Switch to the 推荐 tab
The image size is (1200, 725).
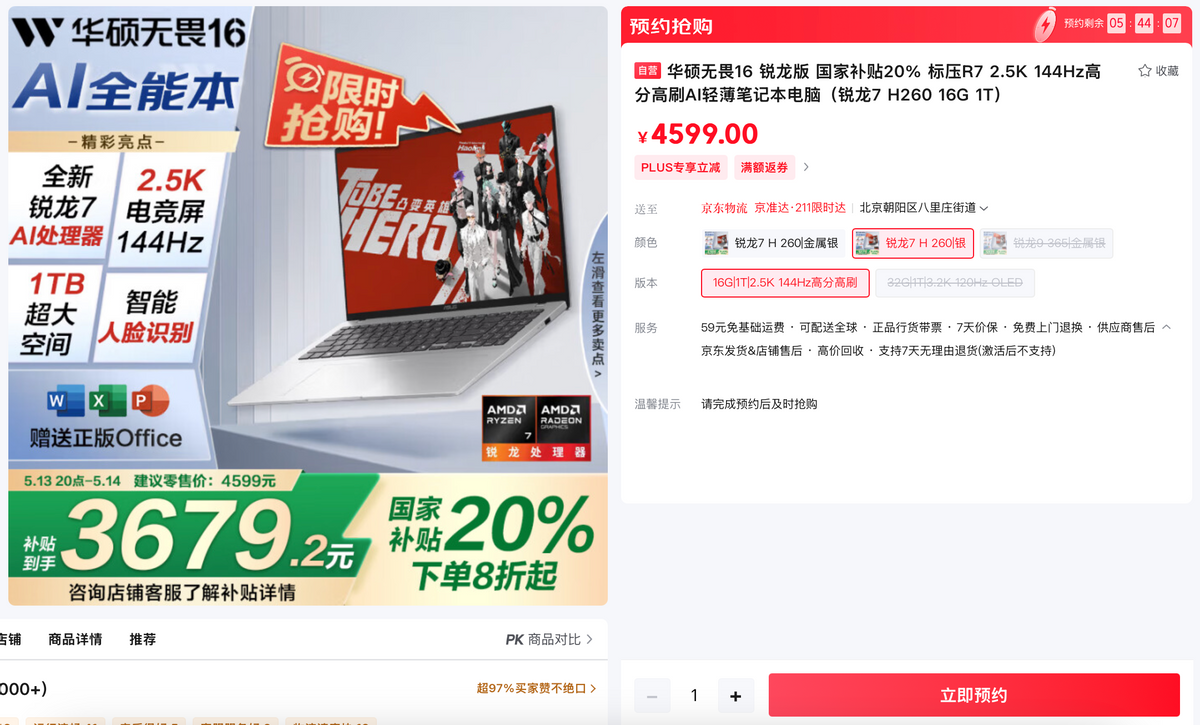point(143,639)
